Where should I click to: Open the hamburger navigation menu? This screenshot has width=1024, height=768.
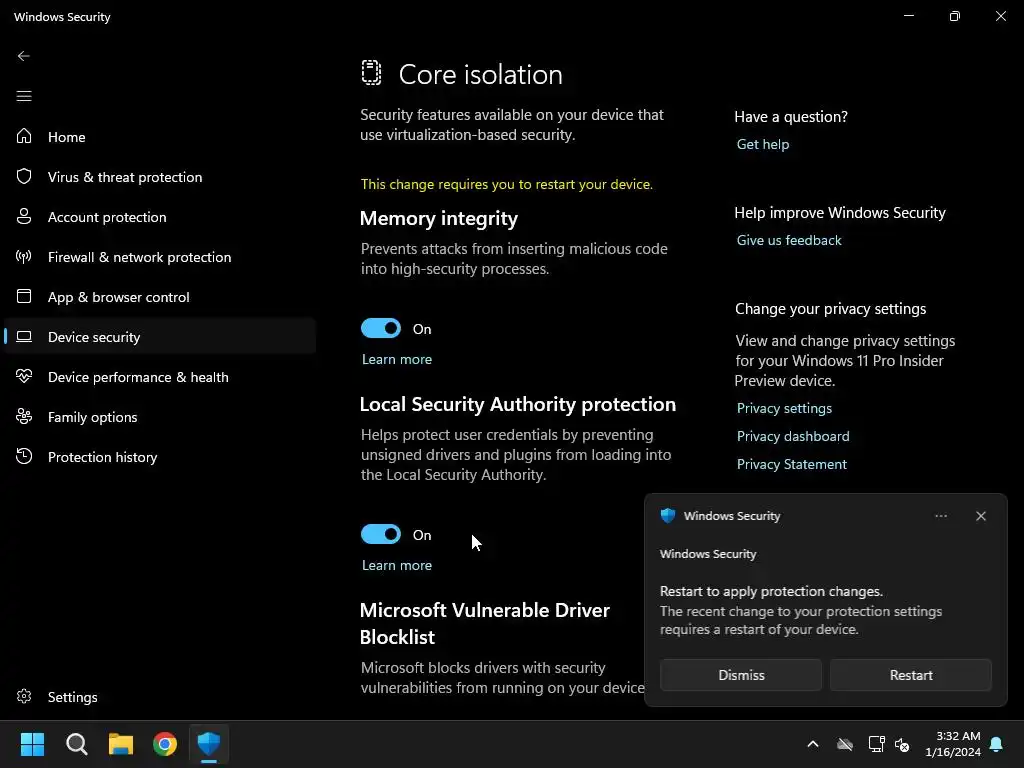[24, 96]
